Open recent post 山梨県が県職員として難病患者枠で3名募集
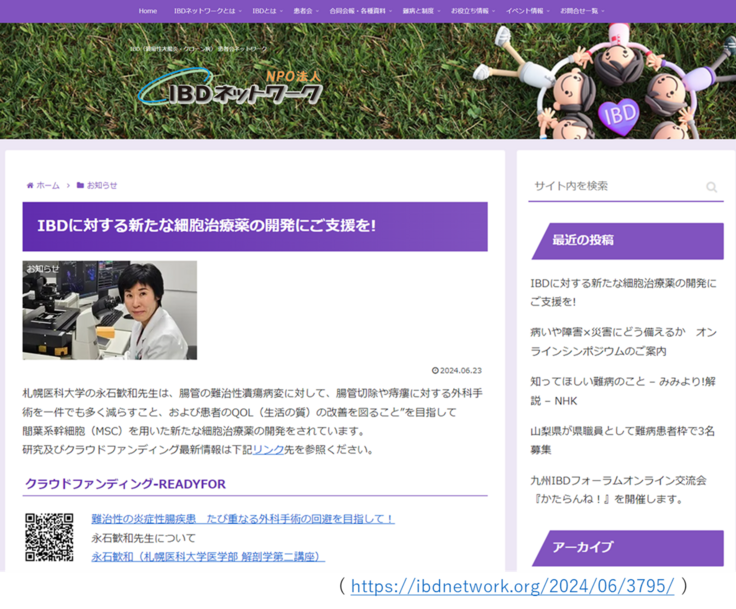The width and height of the screenshot is (736, 609). 622,440
